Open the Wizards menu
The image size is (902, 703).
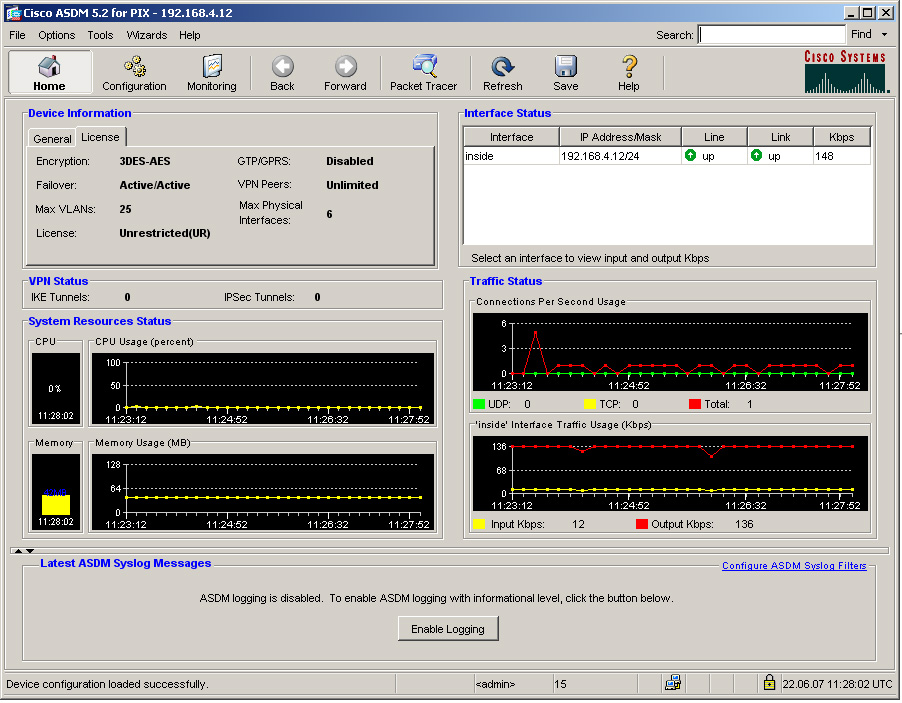point(146,35)
